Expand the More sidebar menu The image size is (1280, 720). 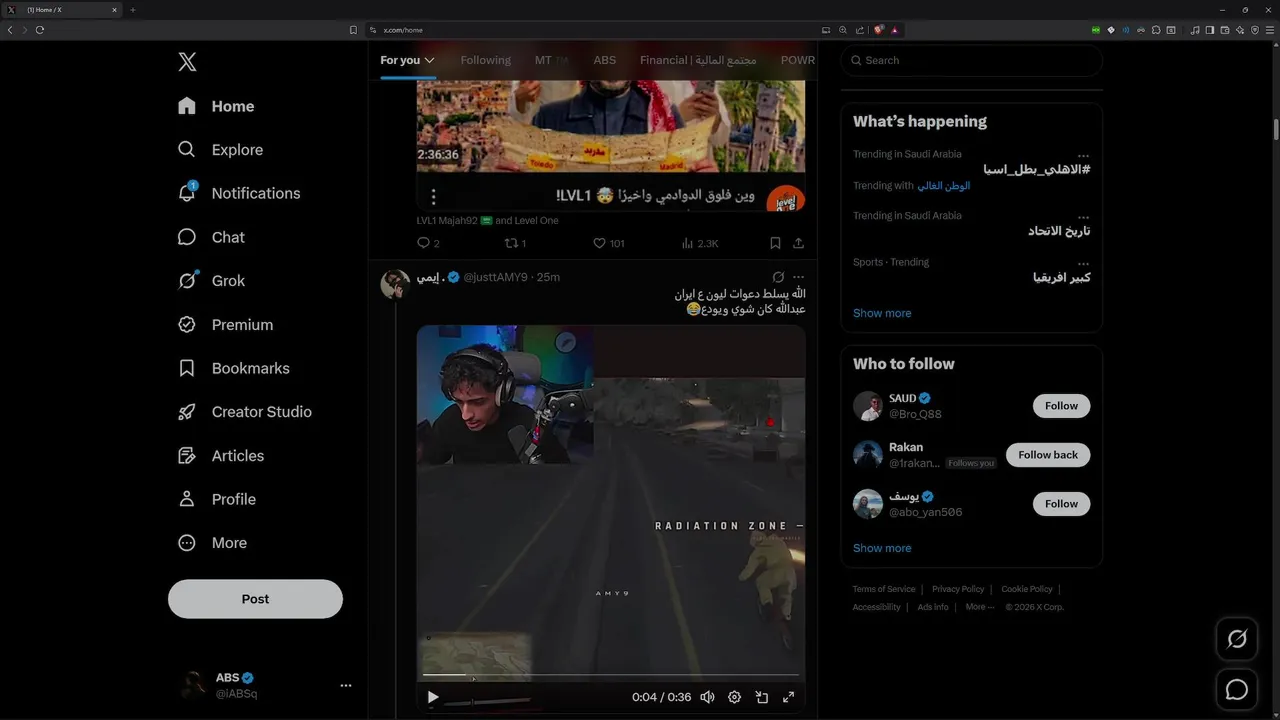(x=212, y=543)
